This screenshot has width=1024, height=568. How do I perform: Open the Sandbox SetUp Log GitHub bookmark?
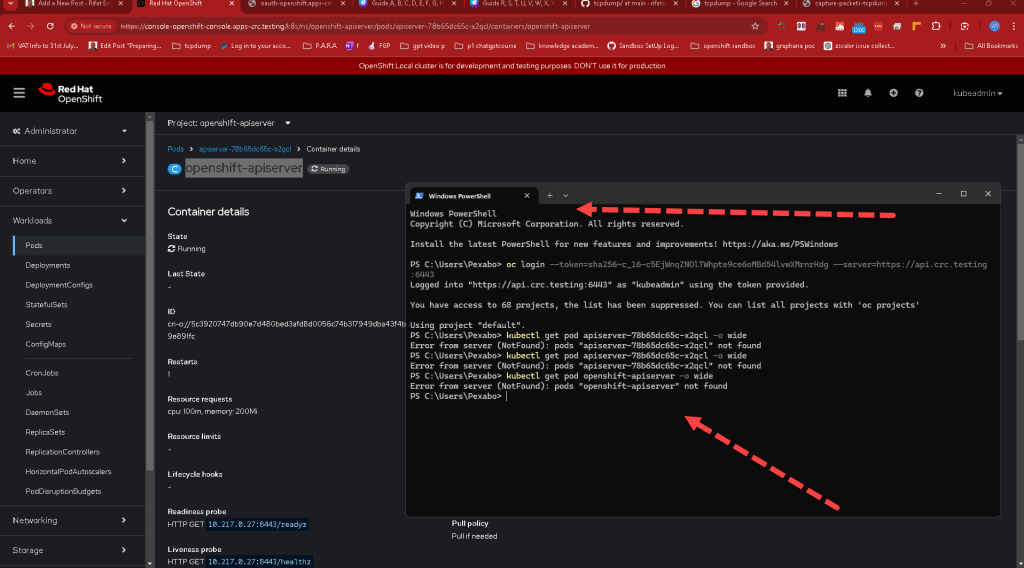click(x=643, y=46)
